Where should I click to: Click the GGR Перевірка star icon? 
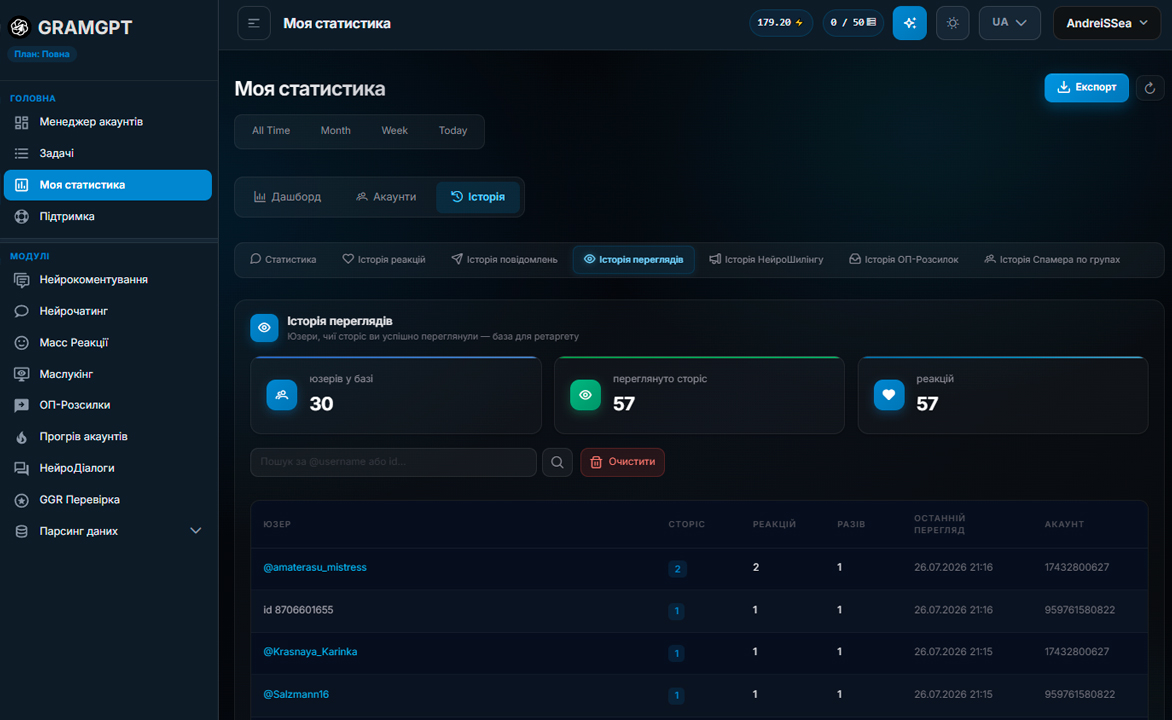(22, 500)
